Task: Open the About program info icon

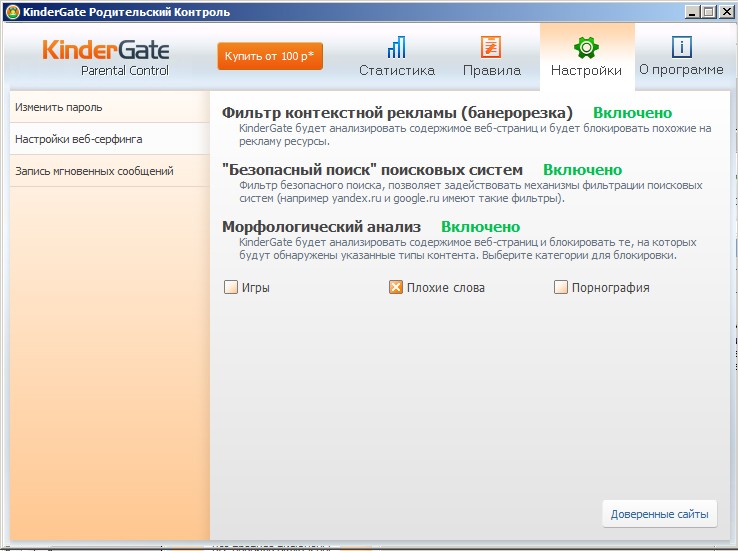Action: click(x=681, y=47)
